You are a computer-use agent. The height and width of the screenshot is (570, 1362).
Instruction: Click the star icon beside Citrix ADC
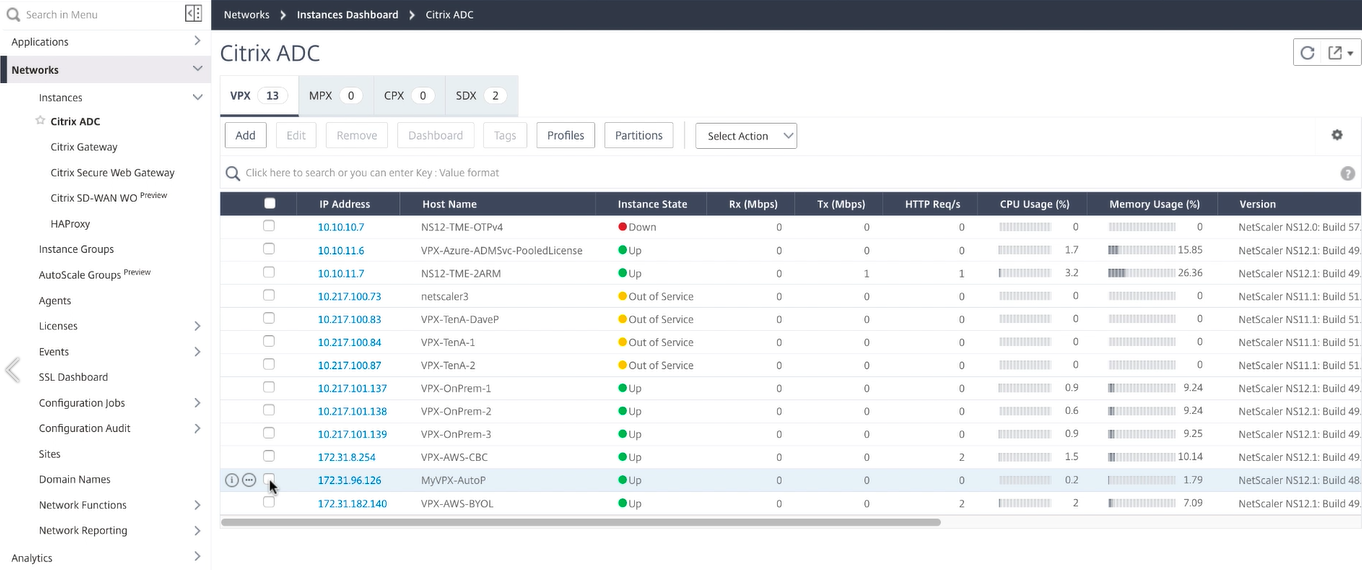coord(40,121)
